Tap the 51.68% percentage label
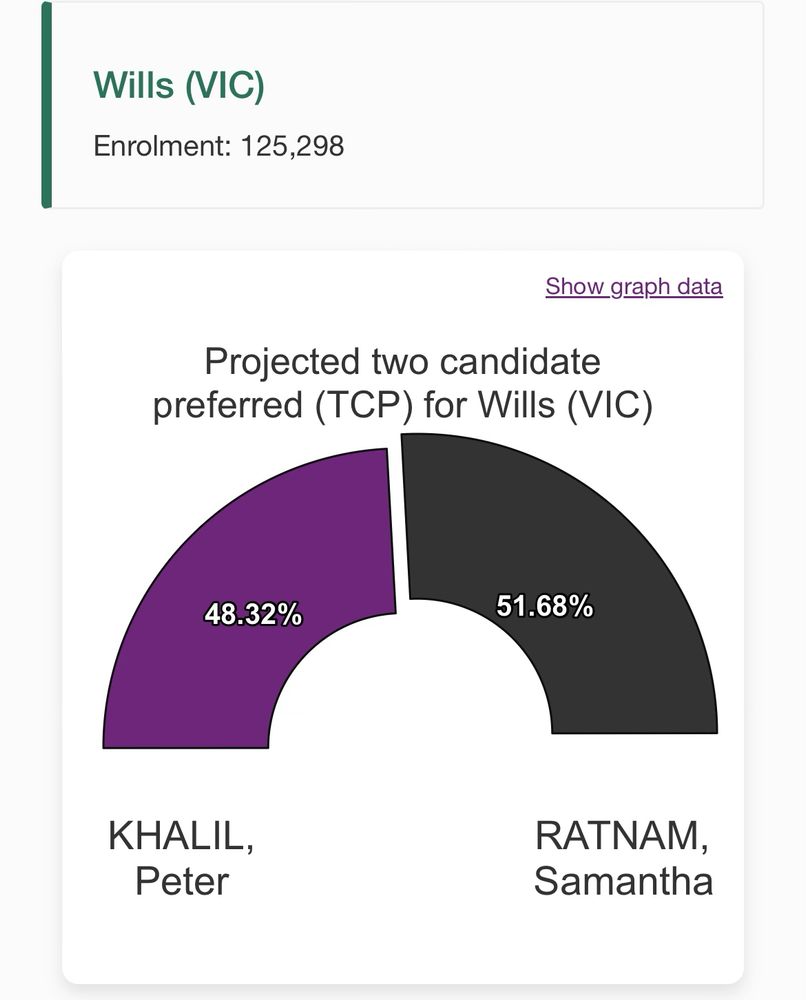806x1000 pixels. (545, 606)
